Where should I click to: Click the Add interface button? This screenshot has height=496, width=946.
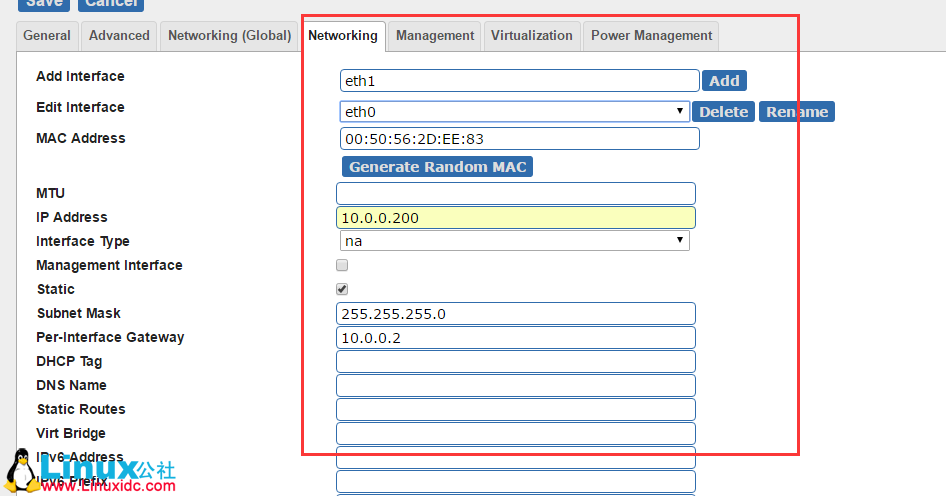[x=724, y=81]
